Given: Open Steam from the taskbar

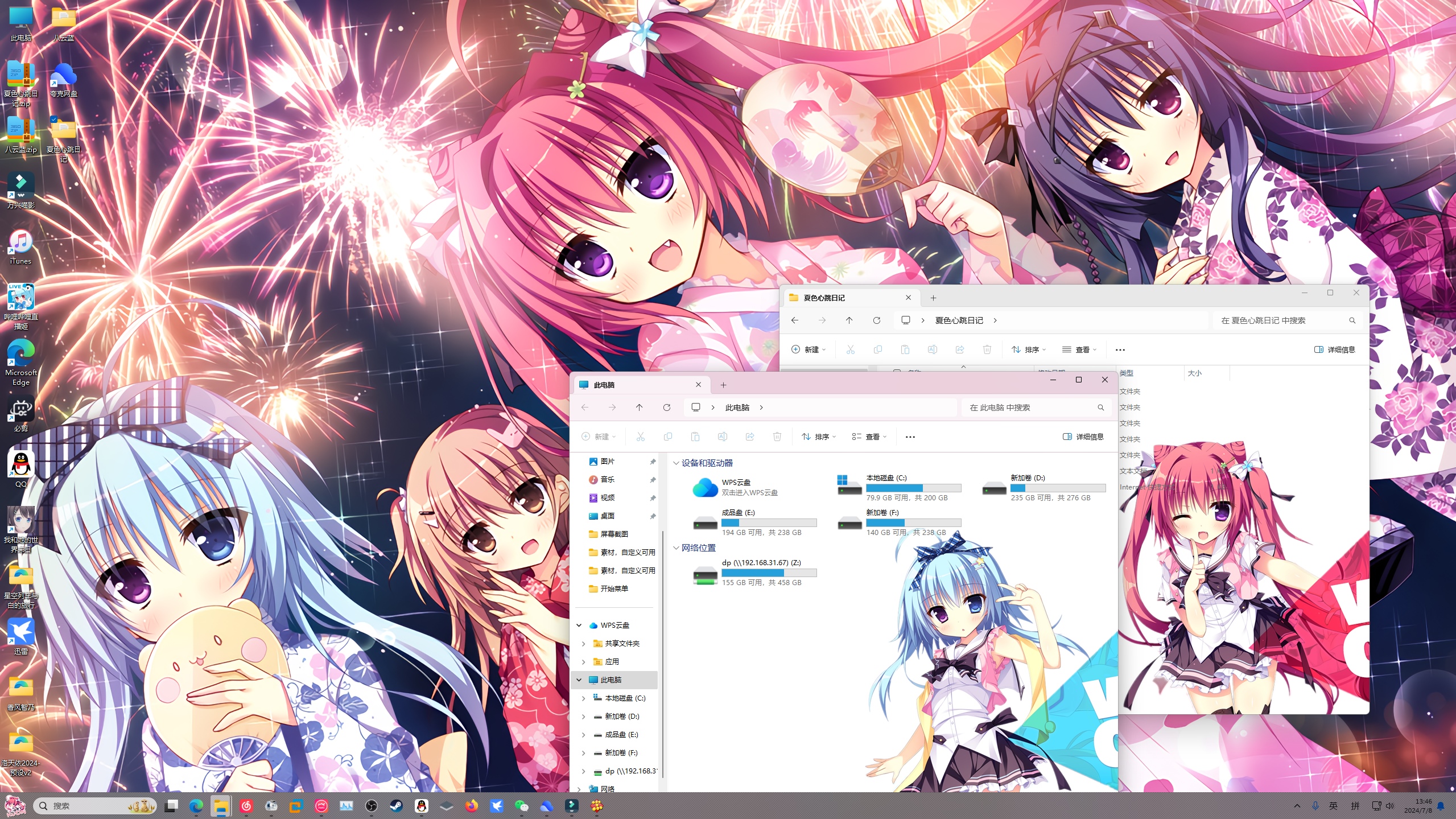Looking at the screenshot, I should pos(396,806).
